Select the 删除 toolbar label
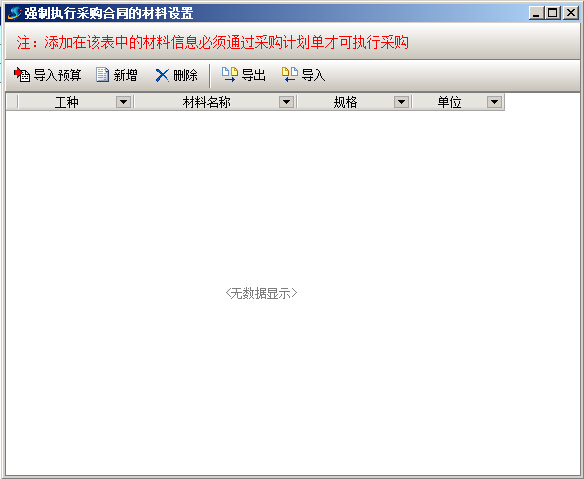584x479 pixels. click(185, 75)
